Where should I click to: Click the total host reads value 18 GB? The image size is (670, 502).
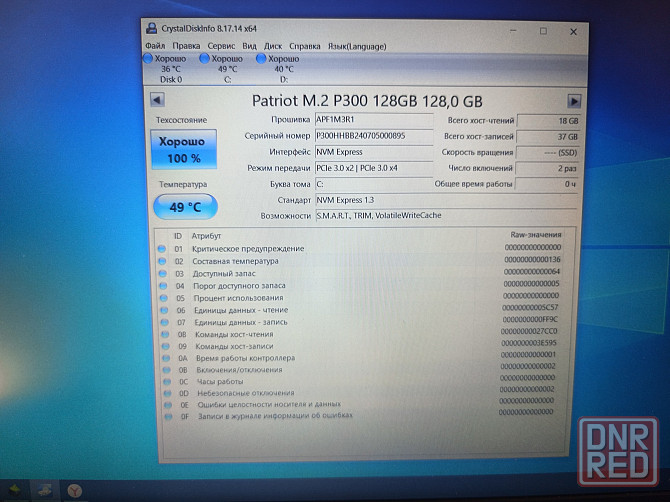click(548, 121)
